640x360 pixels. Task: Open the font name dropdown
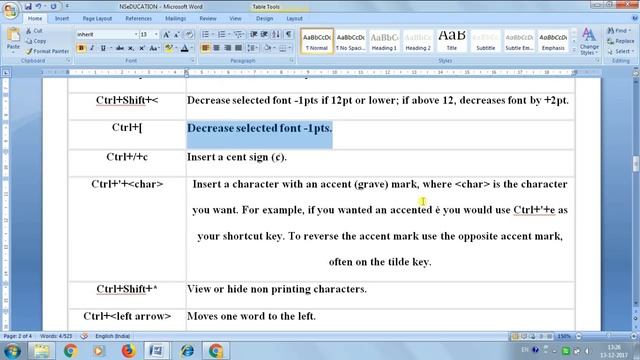click(136, 35)
